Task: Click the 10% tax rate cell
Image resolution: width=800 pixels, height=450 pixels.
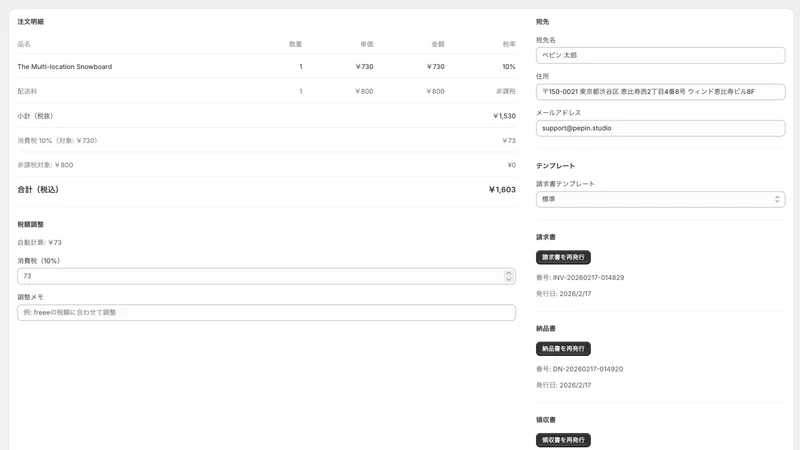Action: [509, 67]
